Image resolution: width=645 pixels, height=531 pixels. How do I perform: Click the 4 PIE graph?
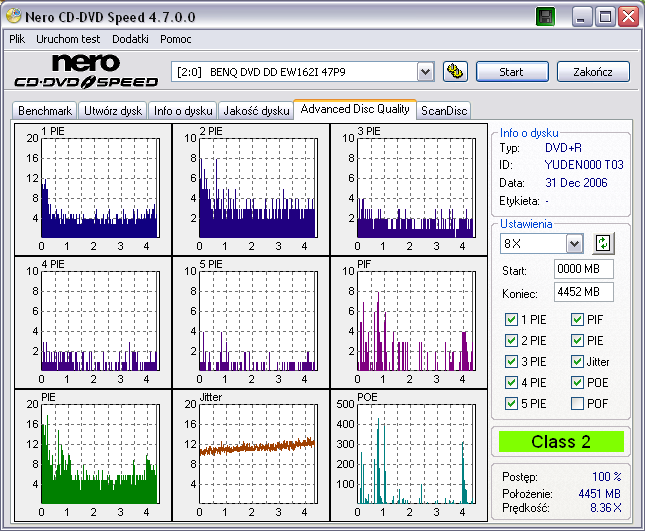[93, 322]
